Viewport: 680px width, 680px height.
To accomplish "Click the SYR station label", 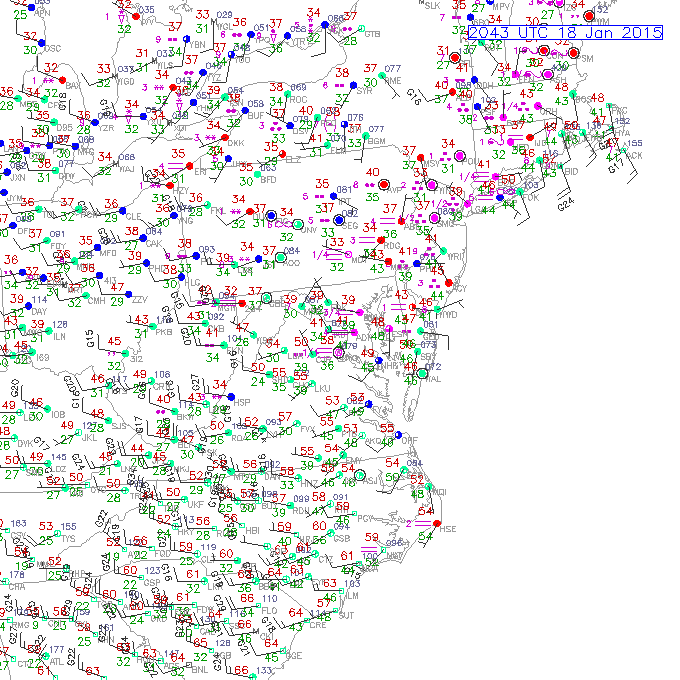I will (364, 91).
